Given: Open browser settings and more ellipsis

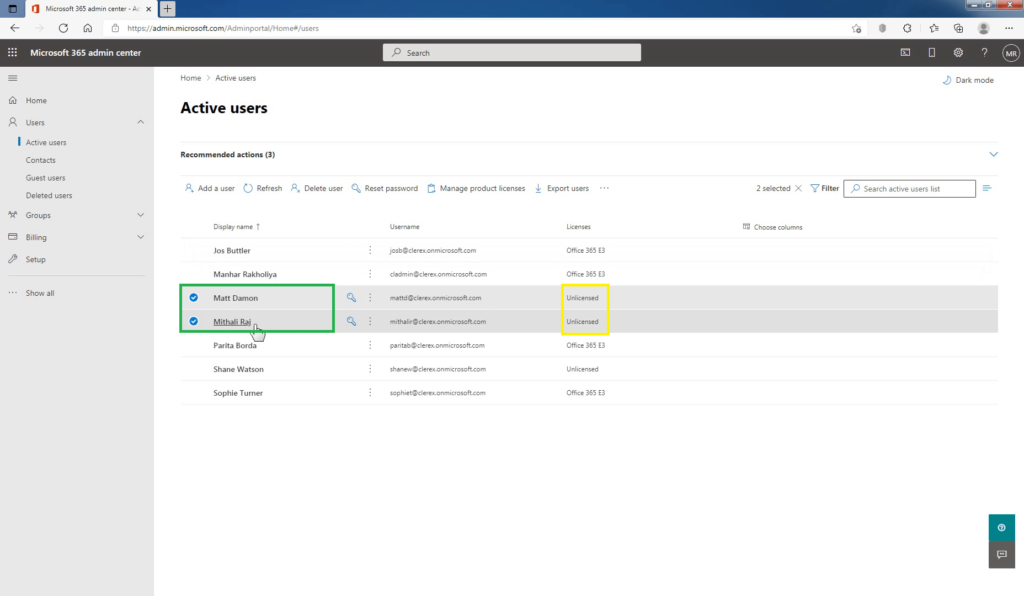Looking at the screenshot, I should (x=1009, y=28).
